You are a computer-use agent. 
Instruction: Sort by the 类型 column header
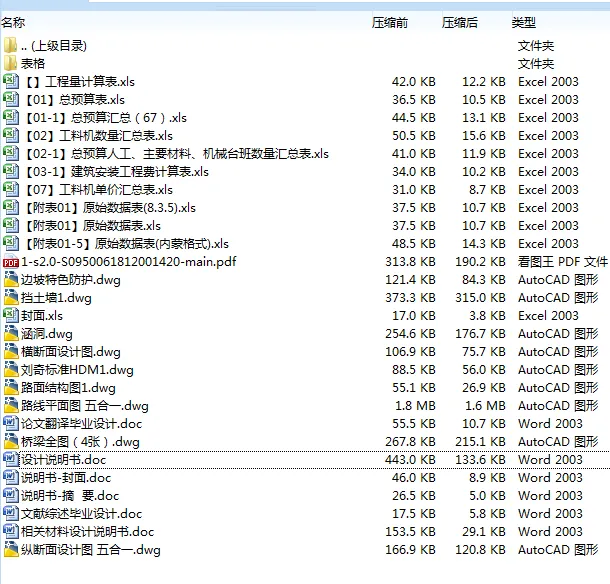[524, 23]
